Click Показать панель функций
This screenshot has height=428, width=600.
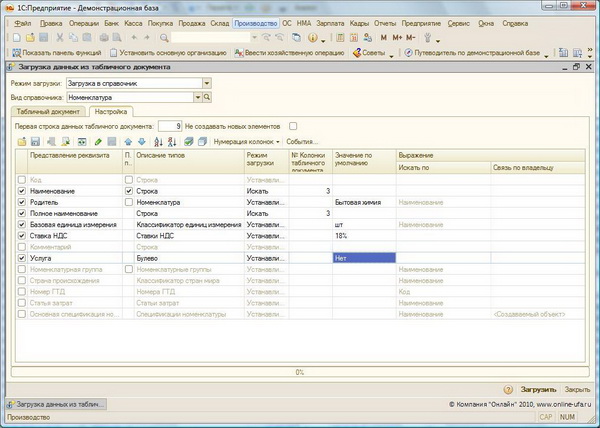tap(57, 53)
